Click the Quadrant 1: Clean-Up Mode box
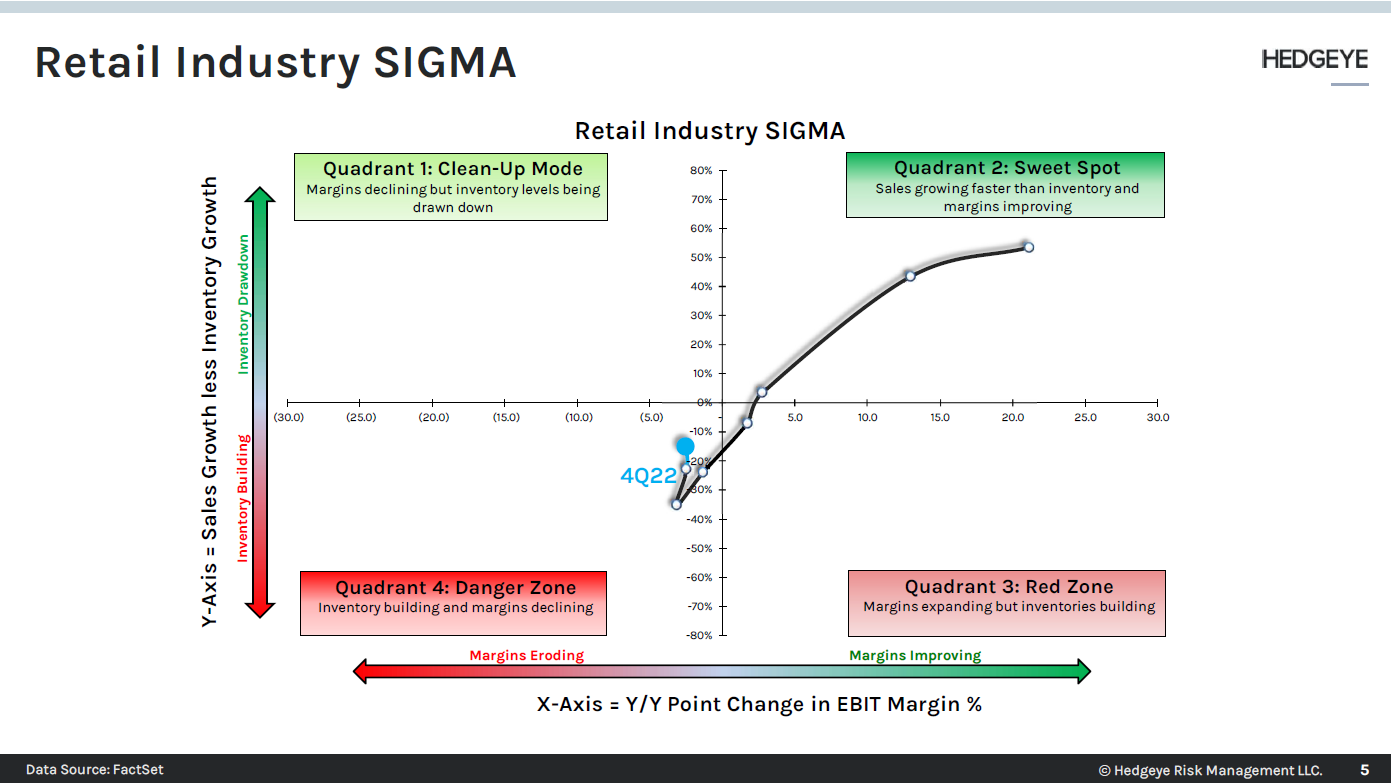Image resolution: width=1391 pixels, height=783 pixels. pos(452,186)
